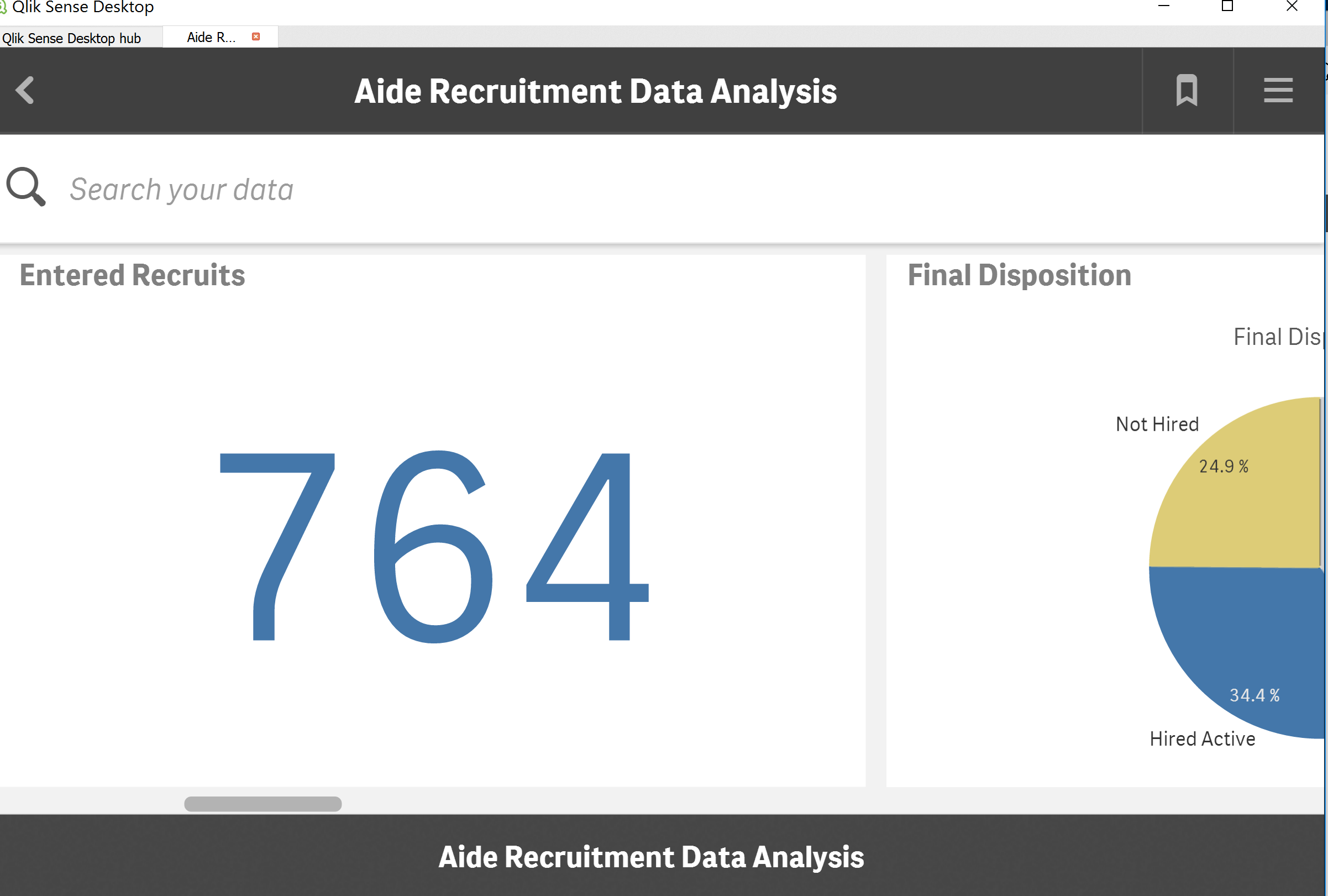1328x896 pixels.
Task: Click the Final Disposition chart title
Action: 1019,275
